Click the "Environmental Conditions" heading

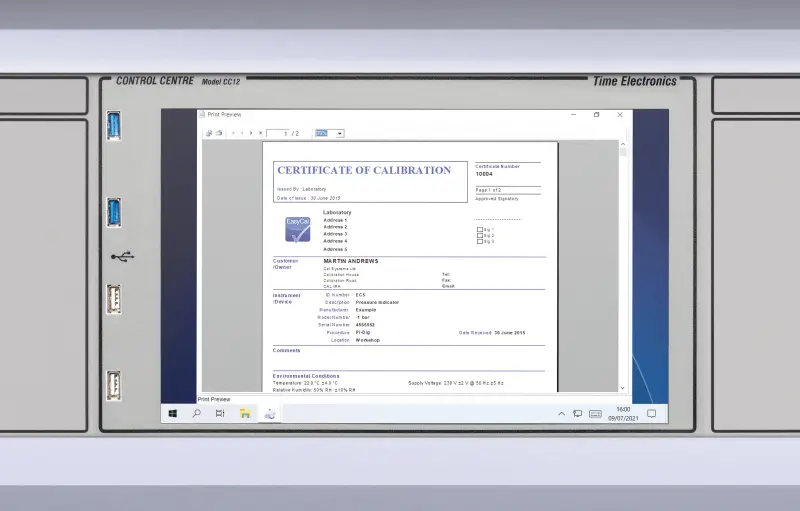tap(306, 376)
